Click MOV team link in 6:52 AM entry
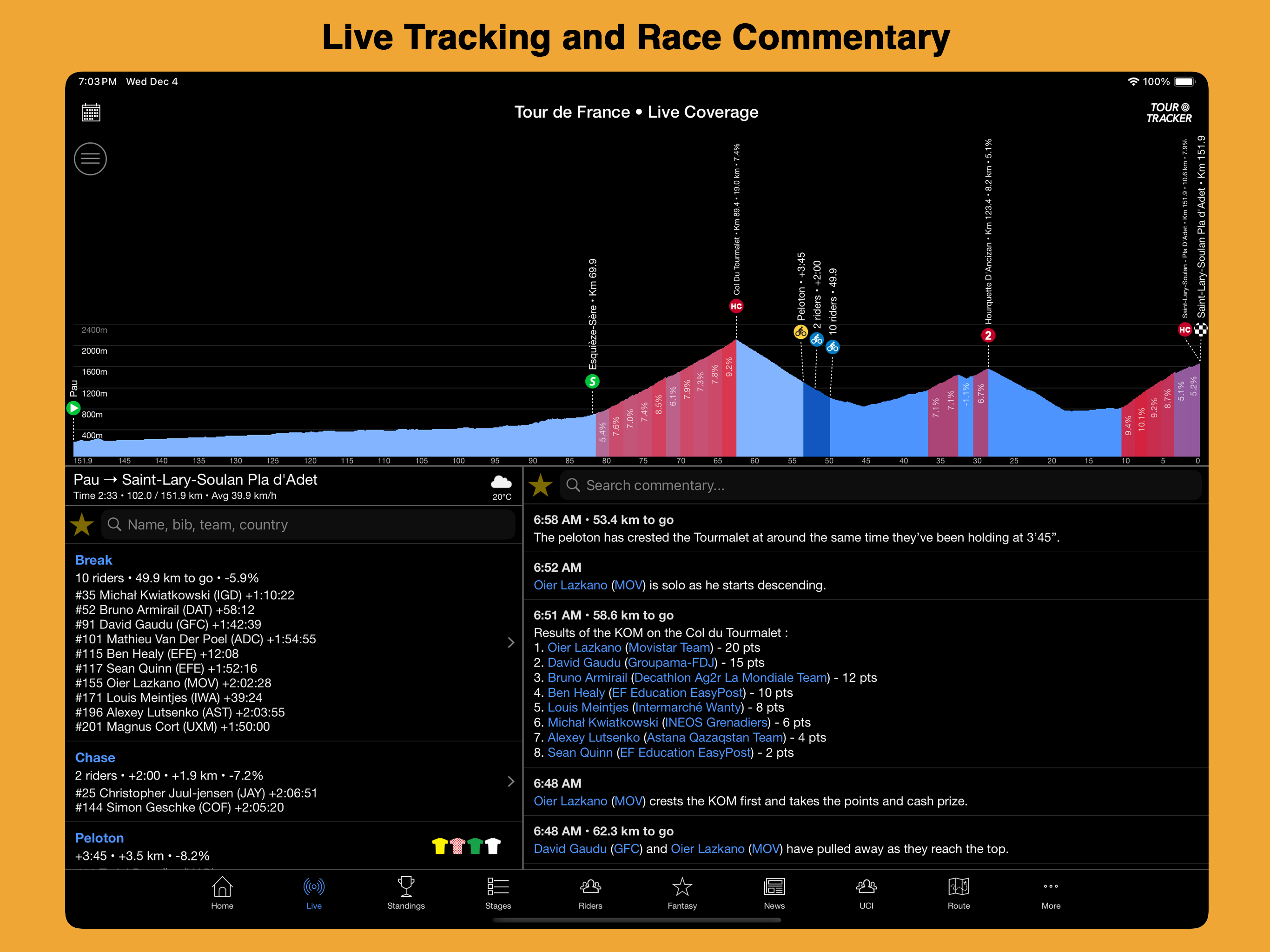Screen dimensions: 1270x952 tap(628, 585)
